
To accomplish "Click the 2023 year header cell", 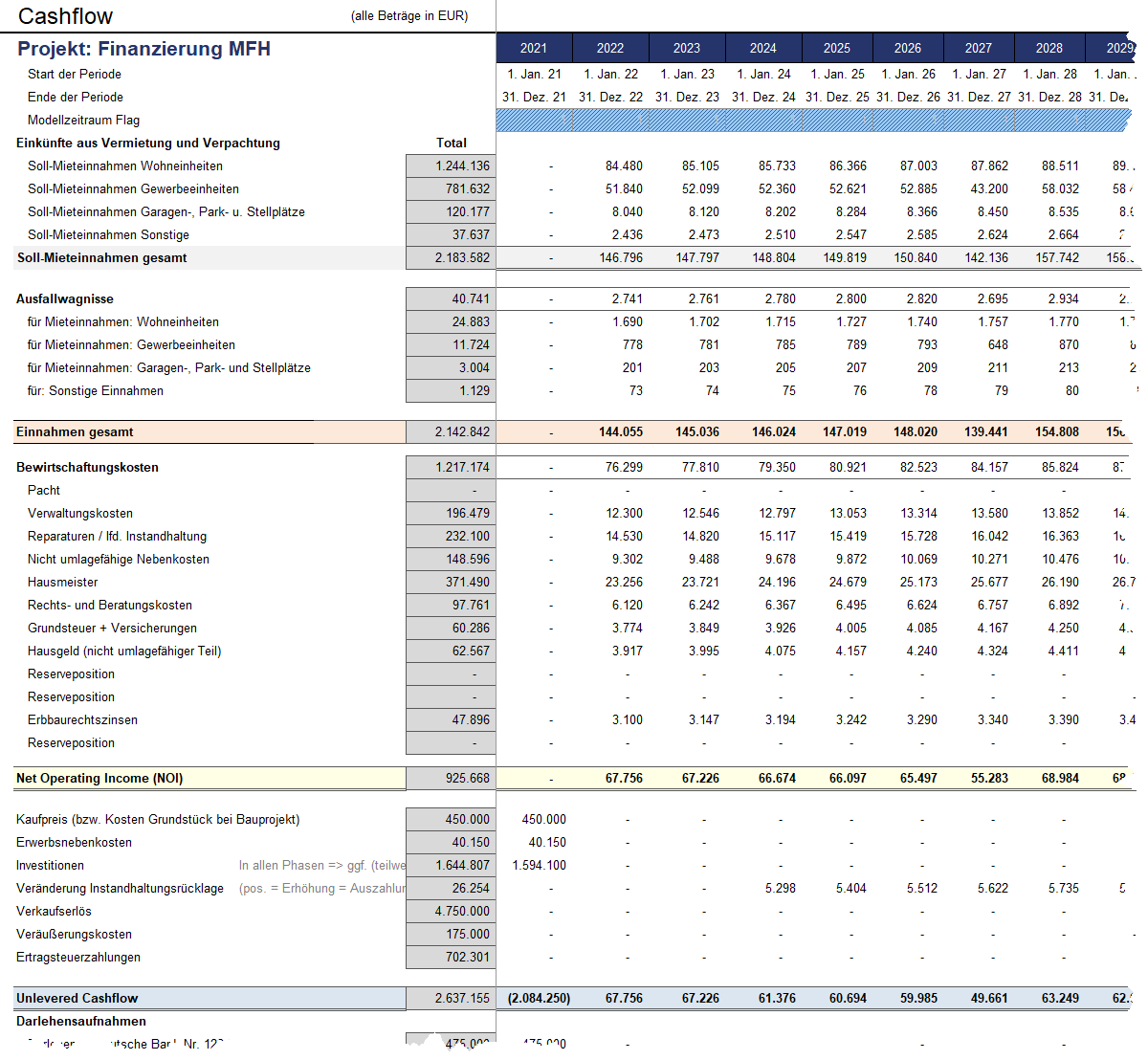I will pyautogui.click(x=687, y=48).
